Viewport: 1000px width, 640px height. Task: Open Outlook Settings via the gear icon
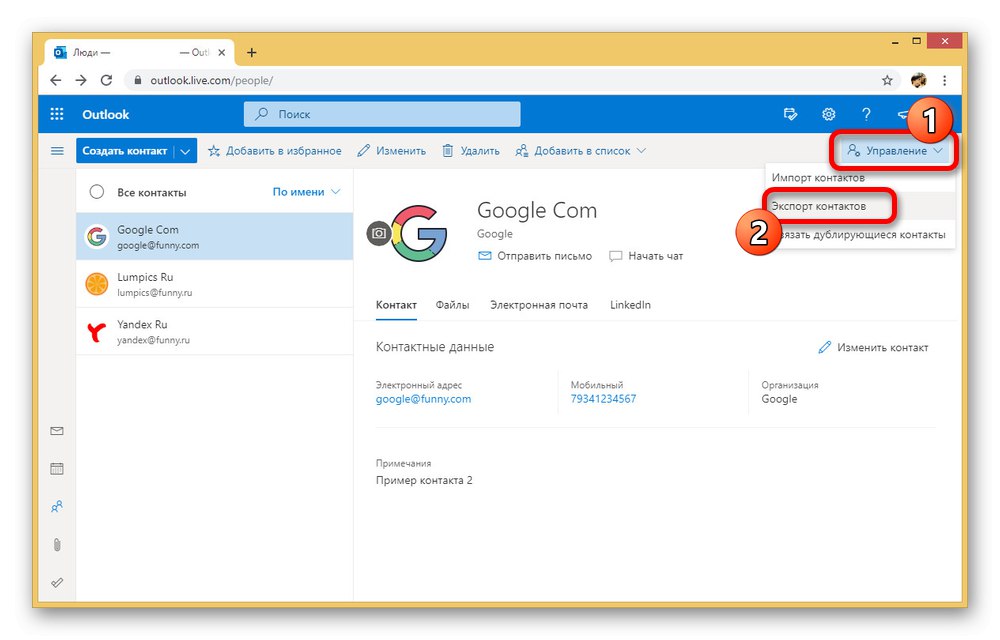coord(828,114)
